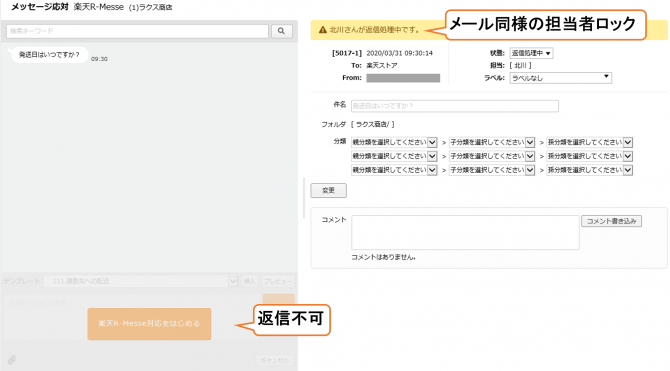
Task: Click the 件名 subject field
Action: [x=455, y=106]
